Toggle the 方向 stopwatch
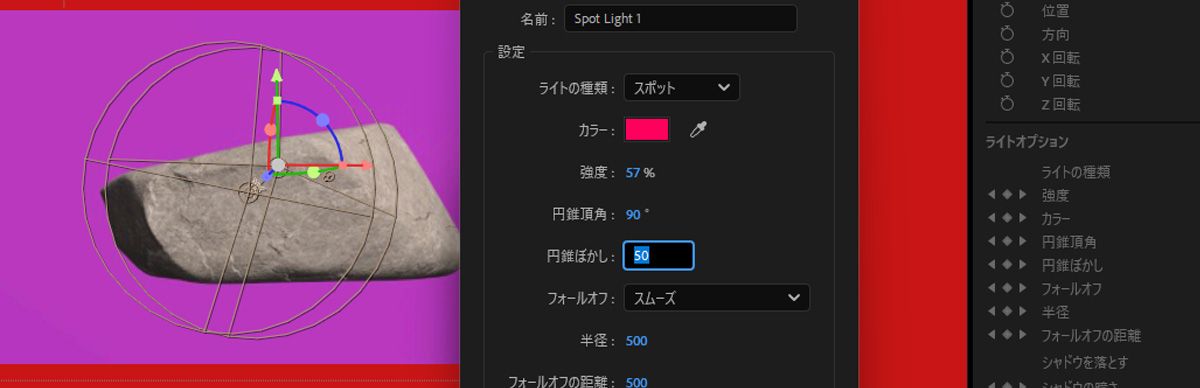Image resolution: width=1200 pixels, height=388 pixels. (x=1008, y=34)
